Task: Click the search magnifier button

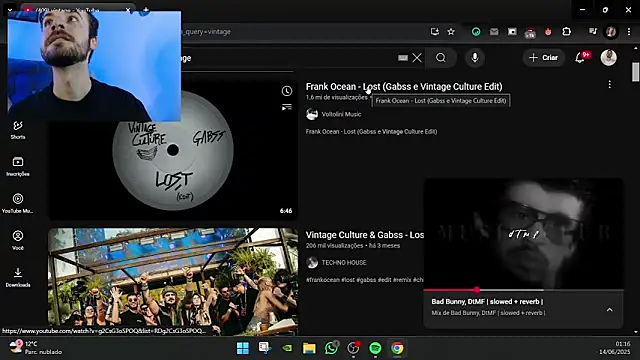Action: (441, 58)
